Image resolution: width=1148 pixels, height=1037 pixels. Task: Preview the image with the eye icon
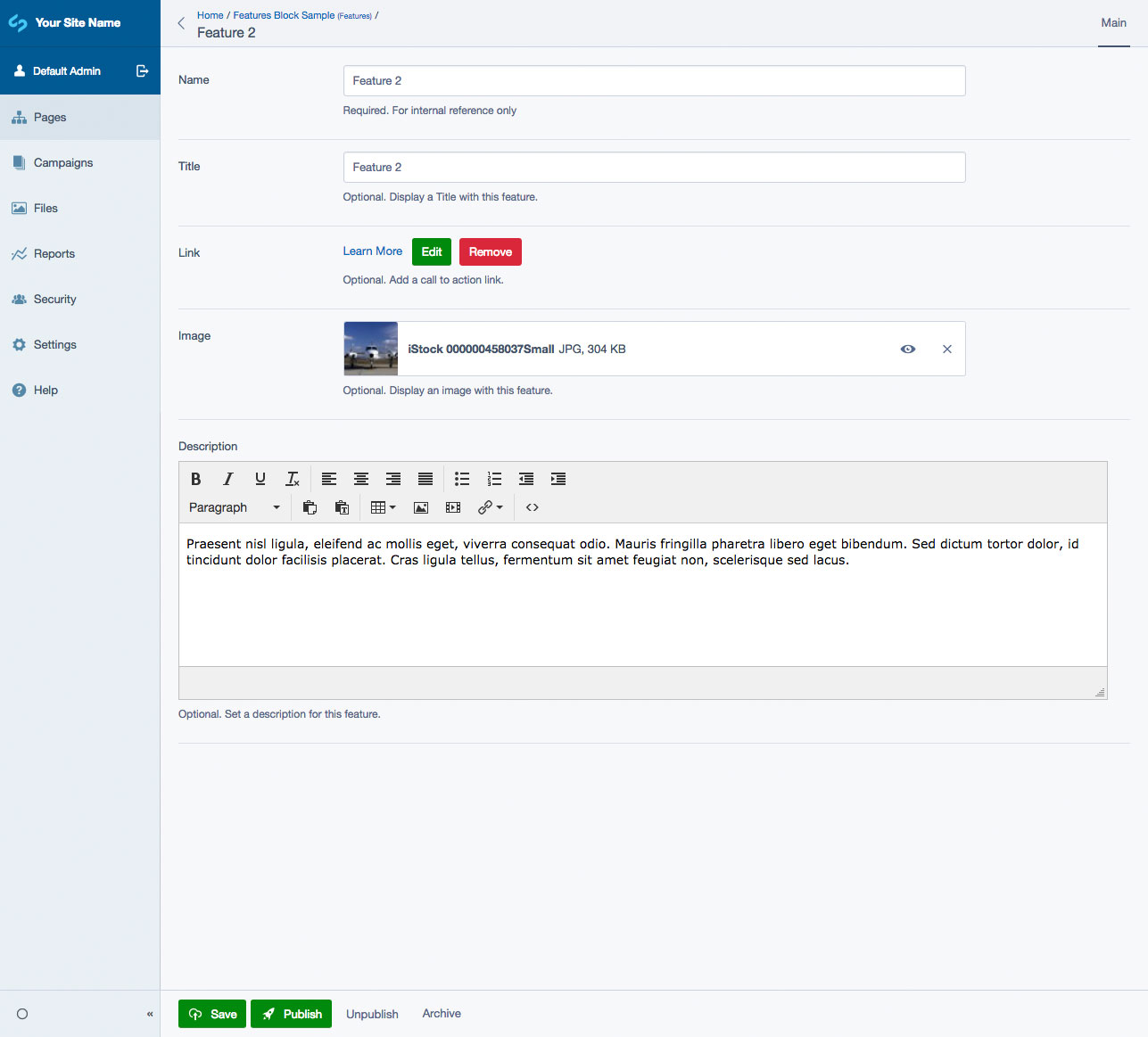(x=908, y=349)
